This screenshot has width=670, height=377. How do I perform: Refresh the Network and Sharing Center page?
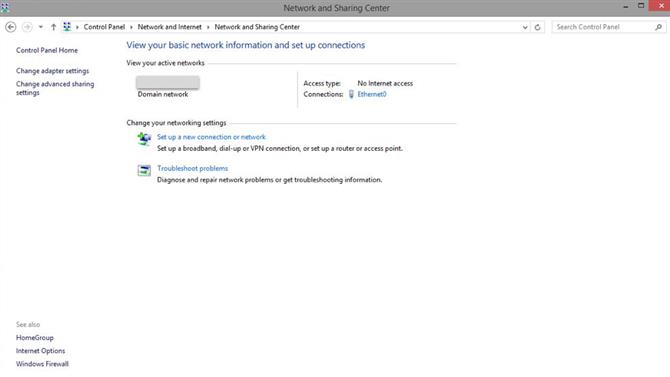(538, 27)
